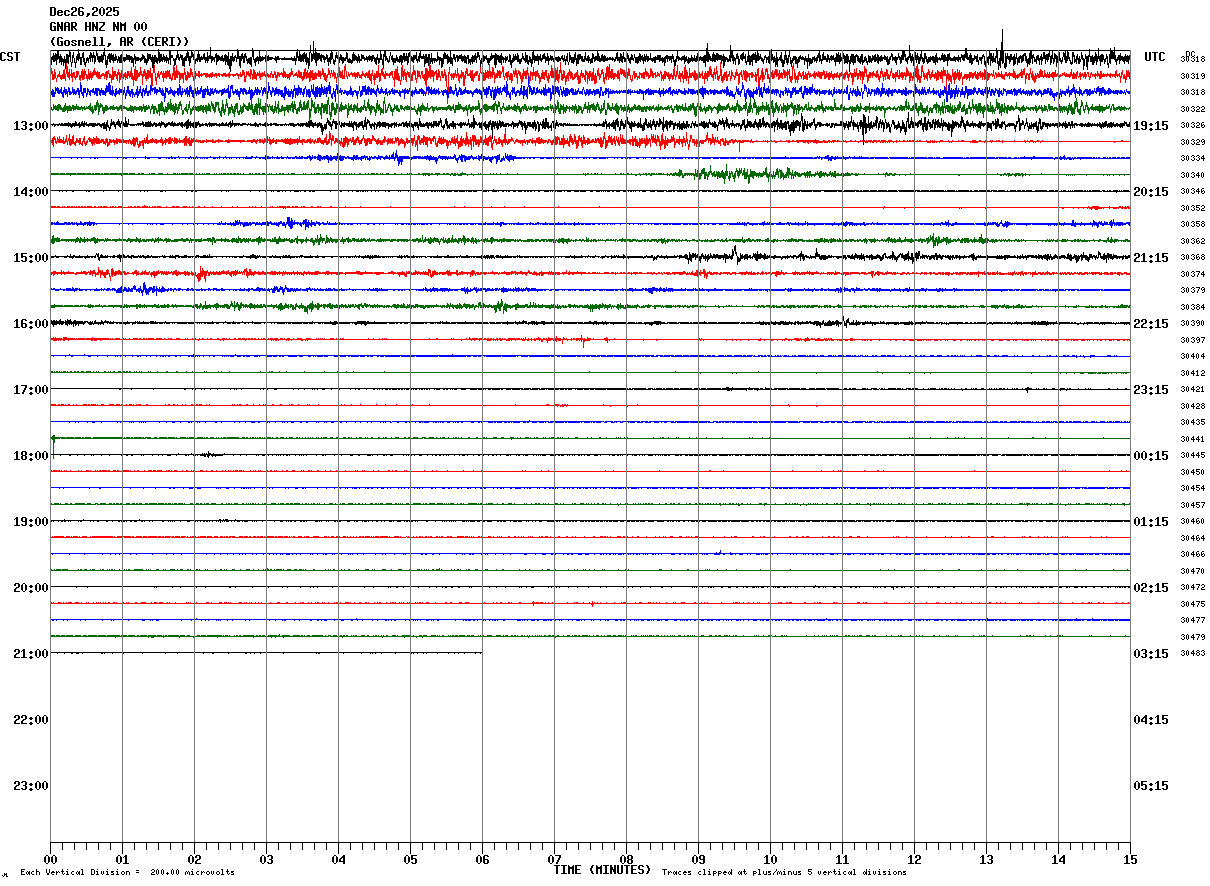Select the DC value "30466"
Image resolution: width=1210 pixels, height=886 pixels.
tap(1192, 554)
